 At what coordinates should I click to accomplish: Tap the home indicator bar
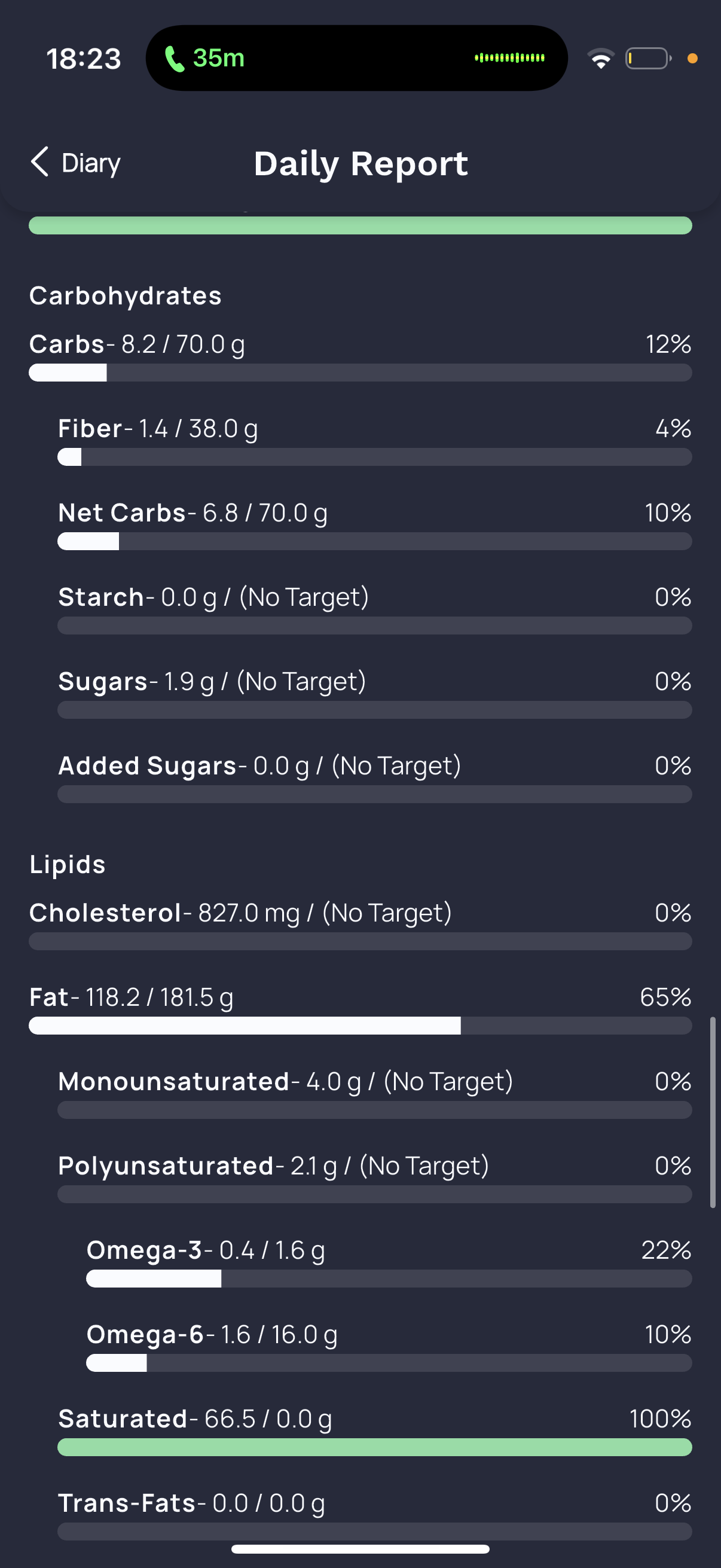[x=360, y=1549]
